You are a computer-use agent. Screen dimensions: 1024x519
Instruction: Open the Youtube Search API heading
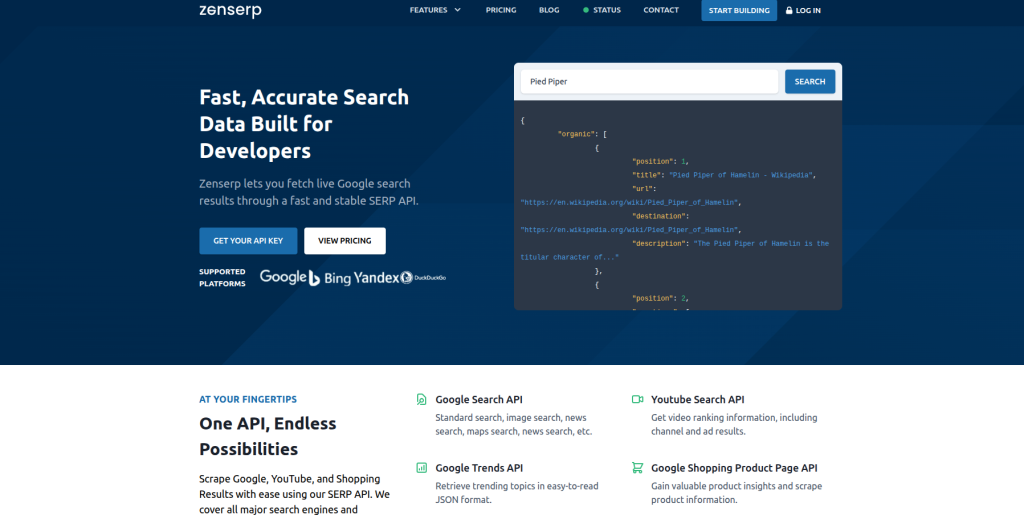coord(697,400)
